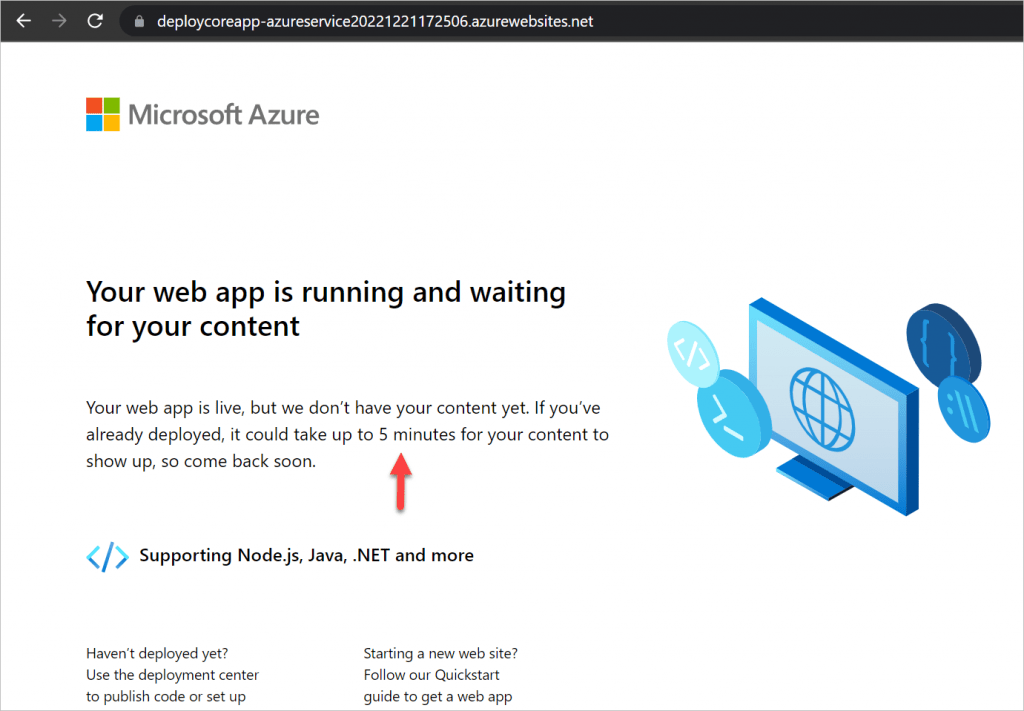Click the globe monitor illustration
Viewport: 1024px width, 711px height.
833,406
